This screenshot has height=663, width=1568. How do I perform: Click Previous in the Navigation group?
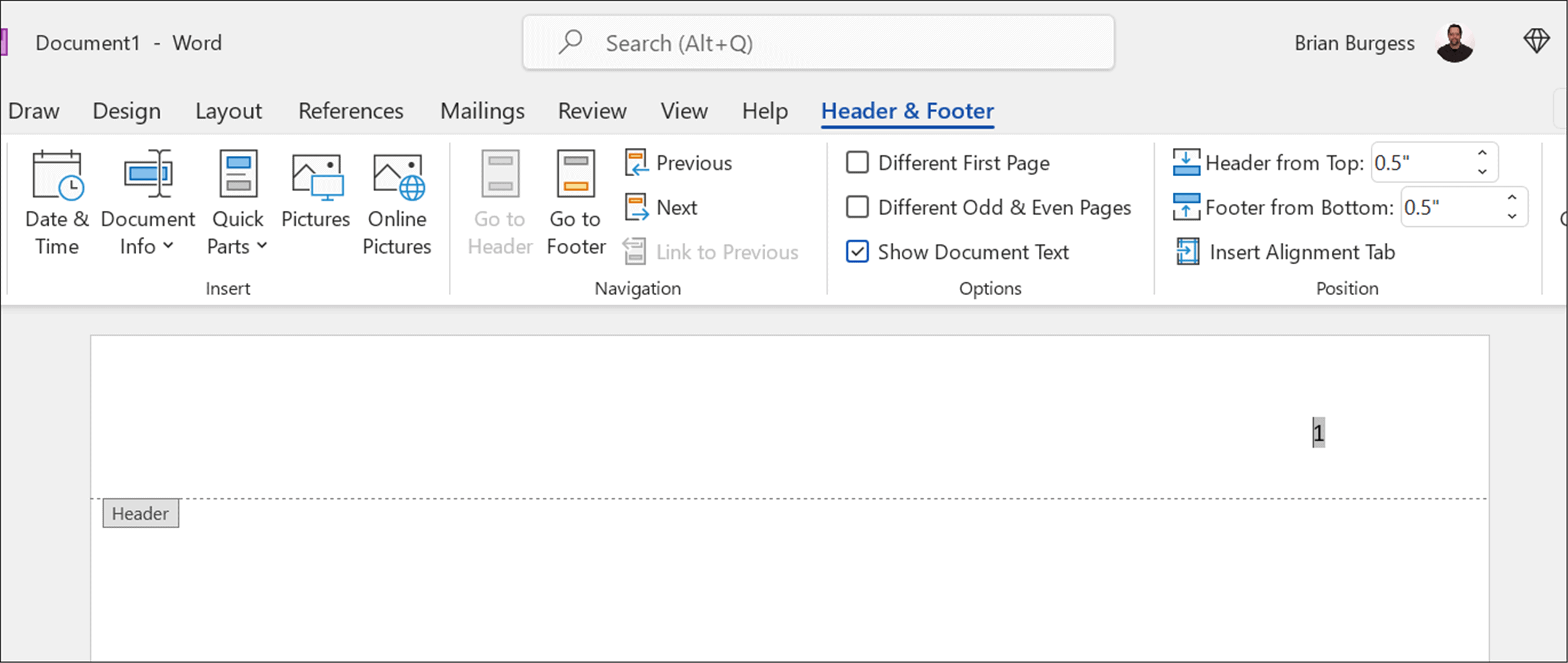click(678, 163)
